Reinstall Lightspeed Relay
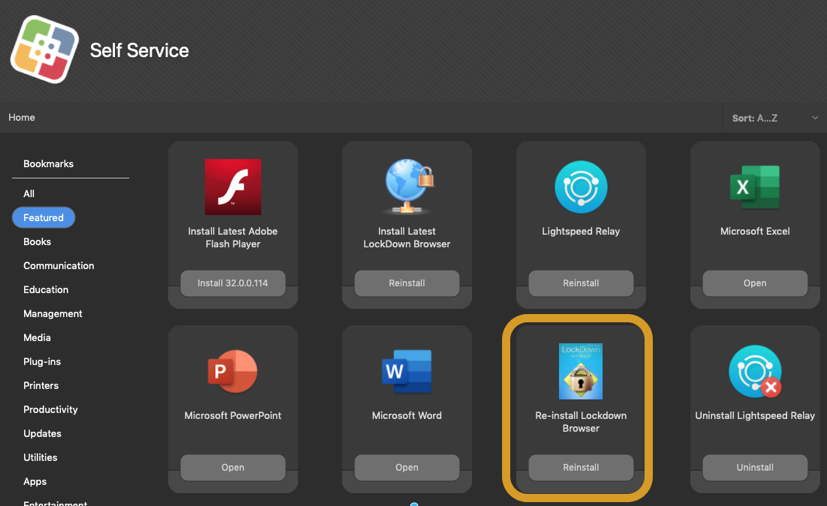 [x=581, y=283]
